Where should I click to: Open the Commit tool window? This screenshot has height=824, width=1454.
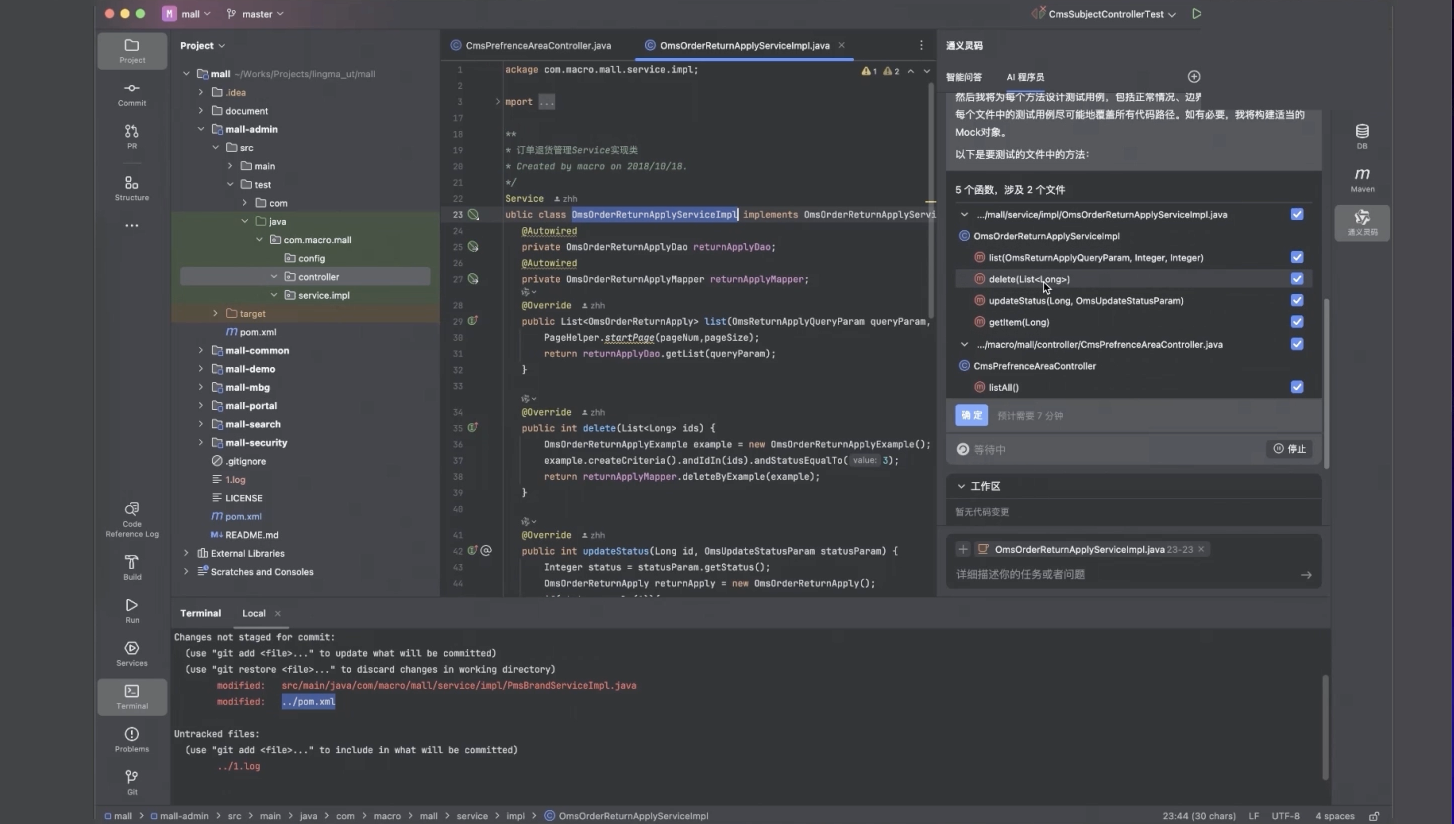[132, 94]
